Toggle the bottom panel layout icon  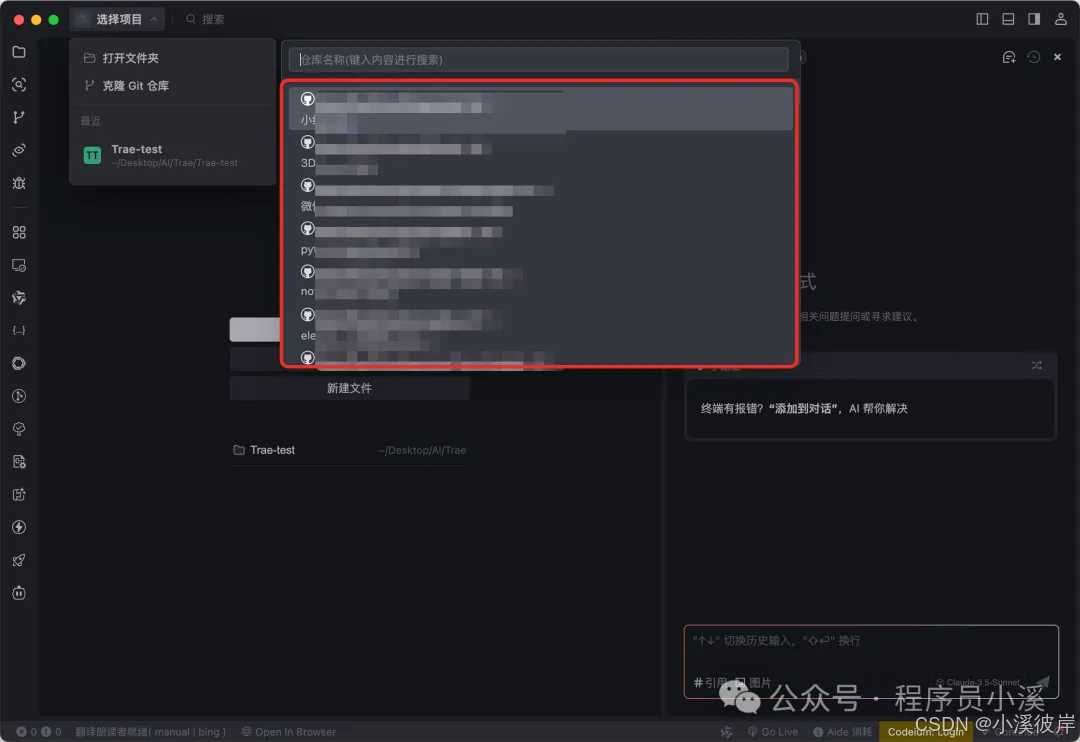(x=1008, y=19)
